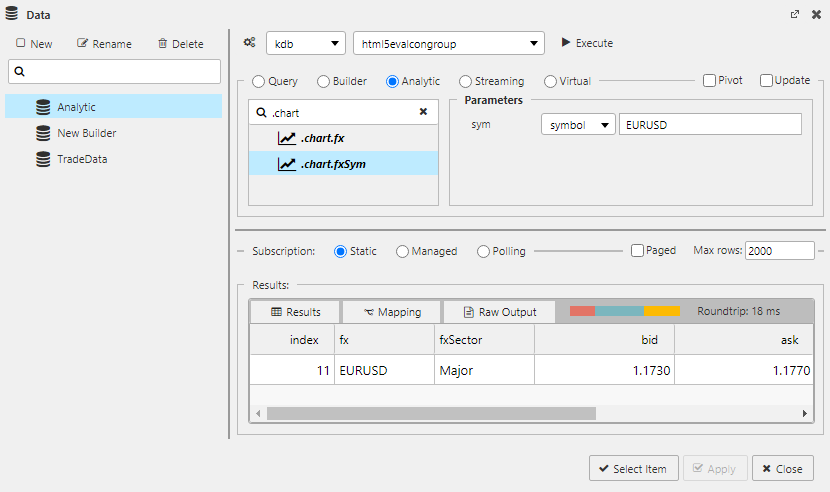The width and height of the screenshot is (830, 492).
Task: Click the Execute play icon
Action: point(566,43)
